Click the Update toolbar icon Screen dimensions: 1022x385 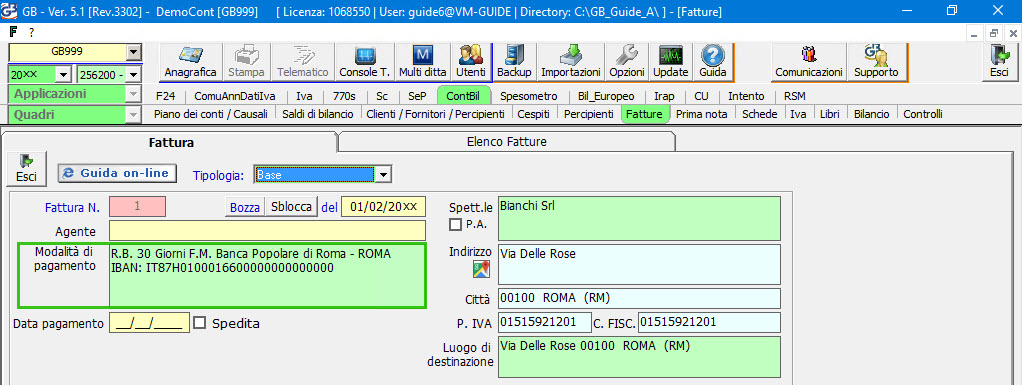coord(670,63)
